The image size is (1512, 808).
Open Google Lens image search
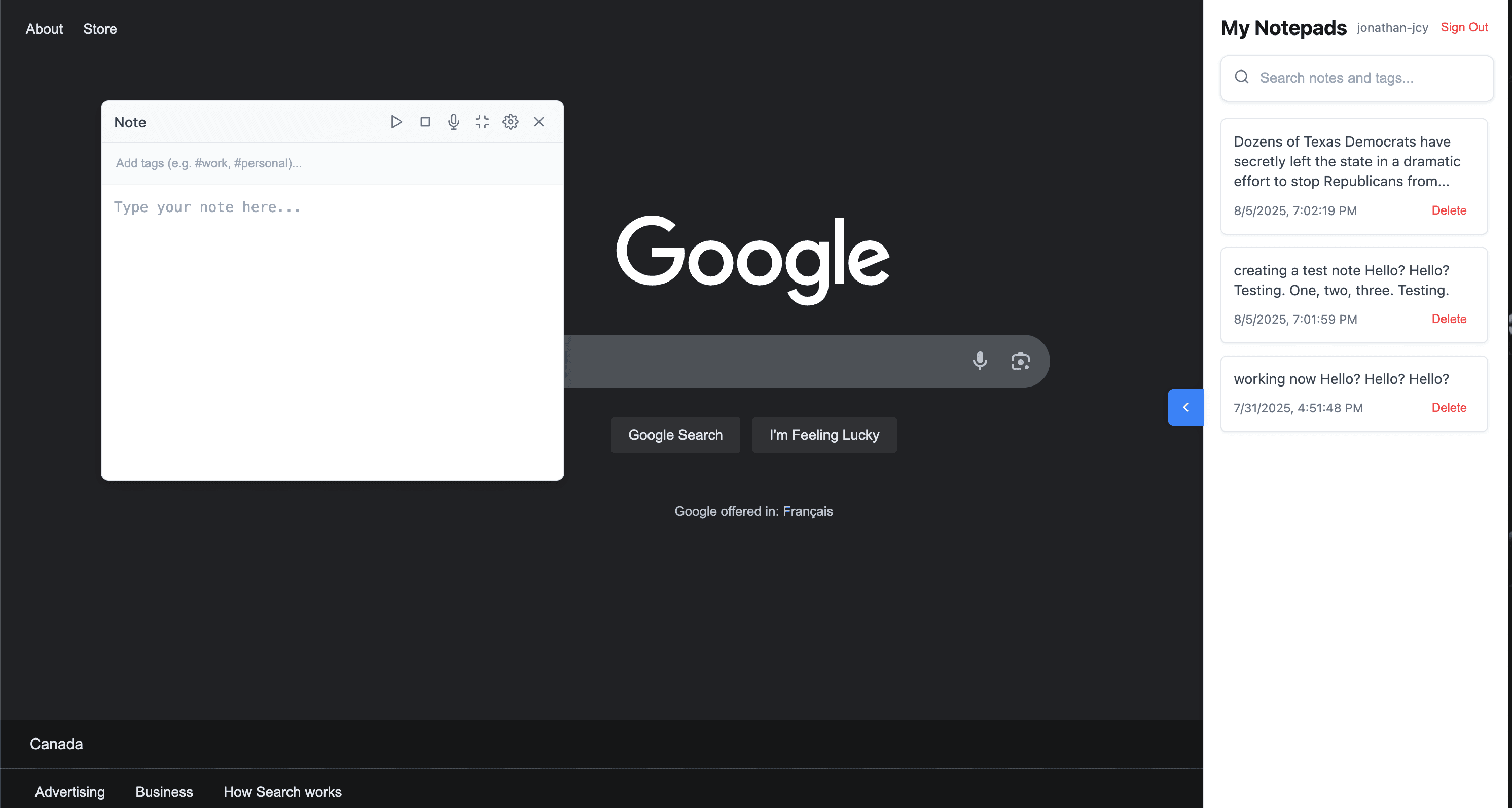pos(1021,361)
